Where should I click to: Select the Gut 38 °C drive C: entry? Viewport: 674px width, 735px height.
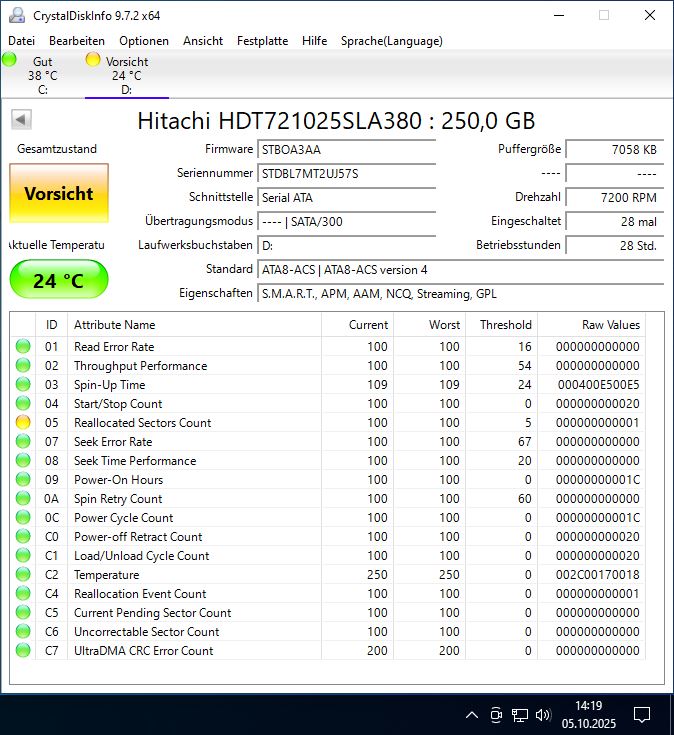[43, 75]
